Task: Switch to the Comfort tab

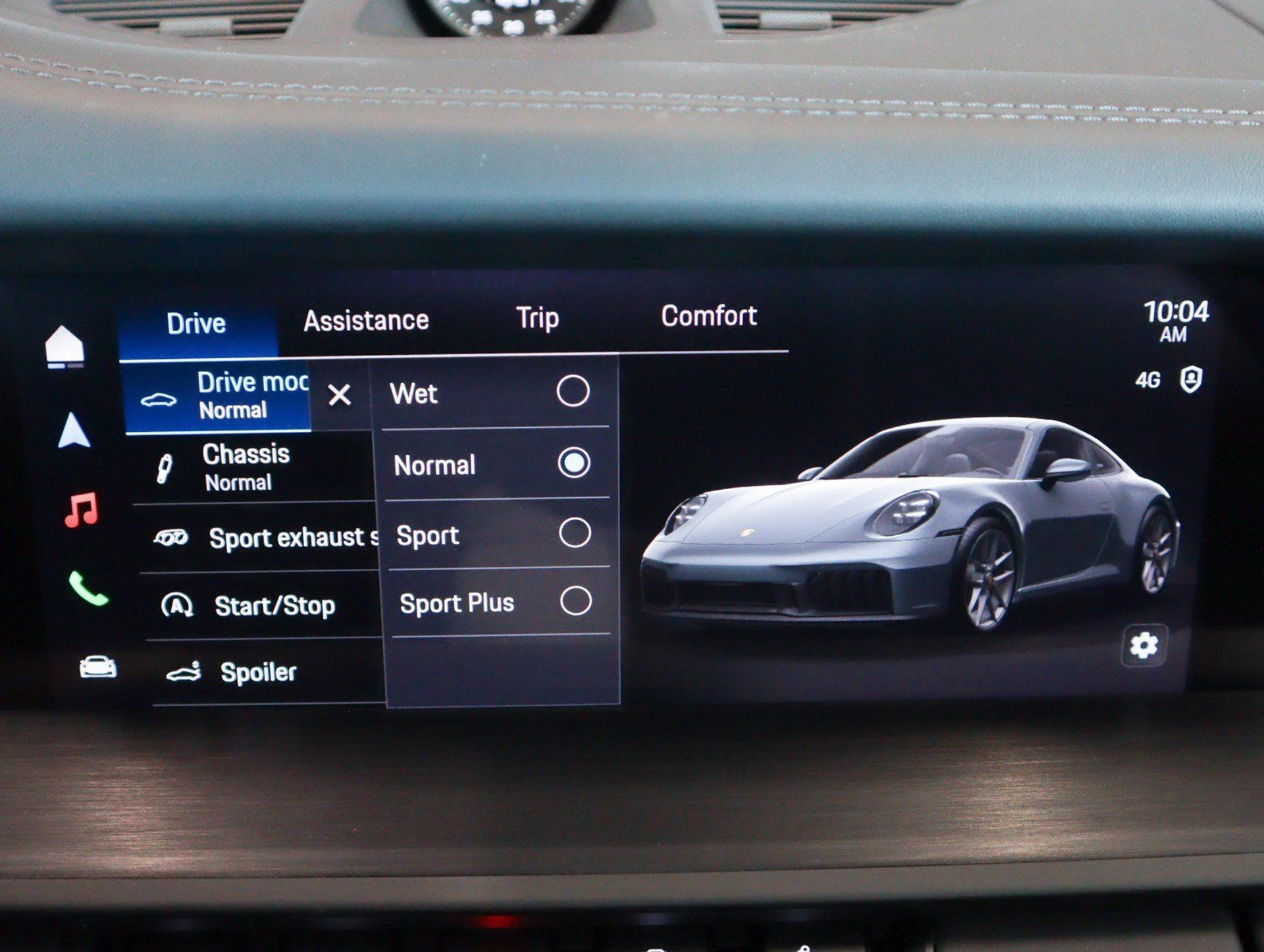Action: click(708, 316)
